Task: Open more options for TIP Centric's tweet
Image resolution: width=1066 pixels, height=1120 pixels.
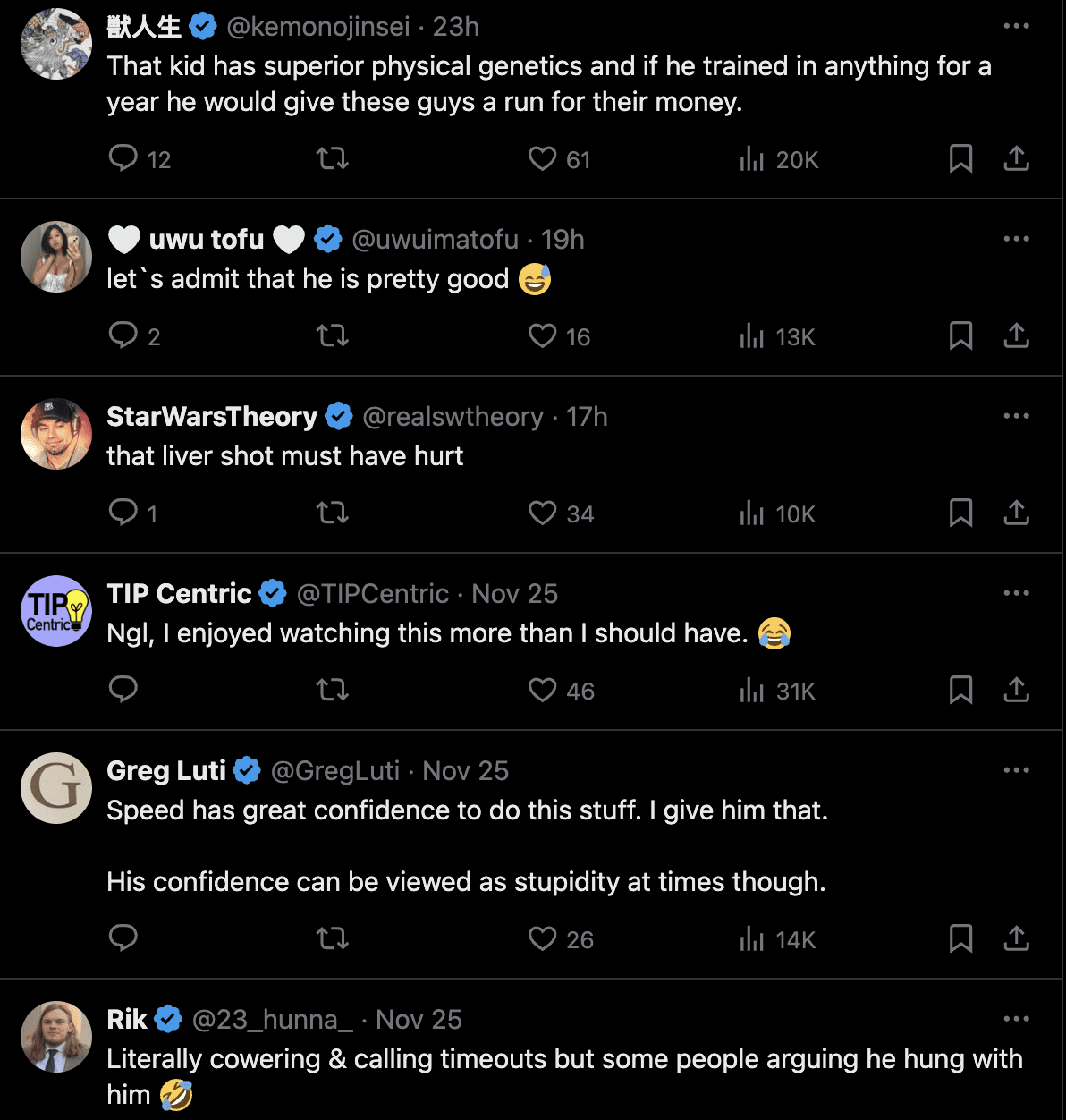Action: click(x=1016, y=593)
